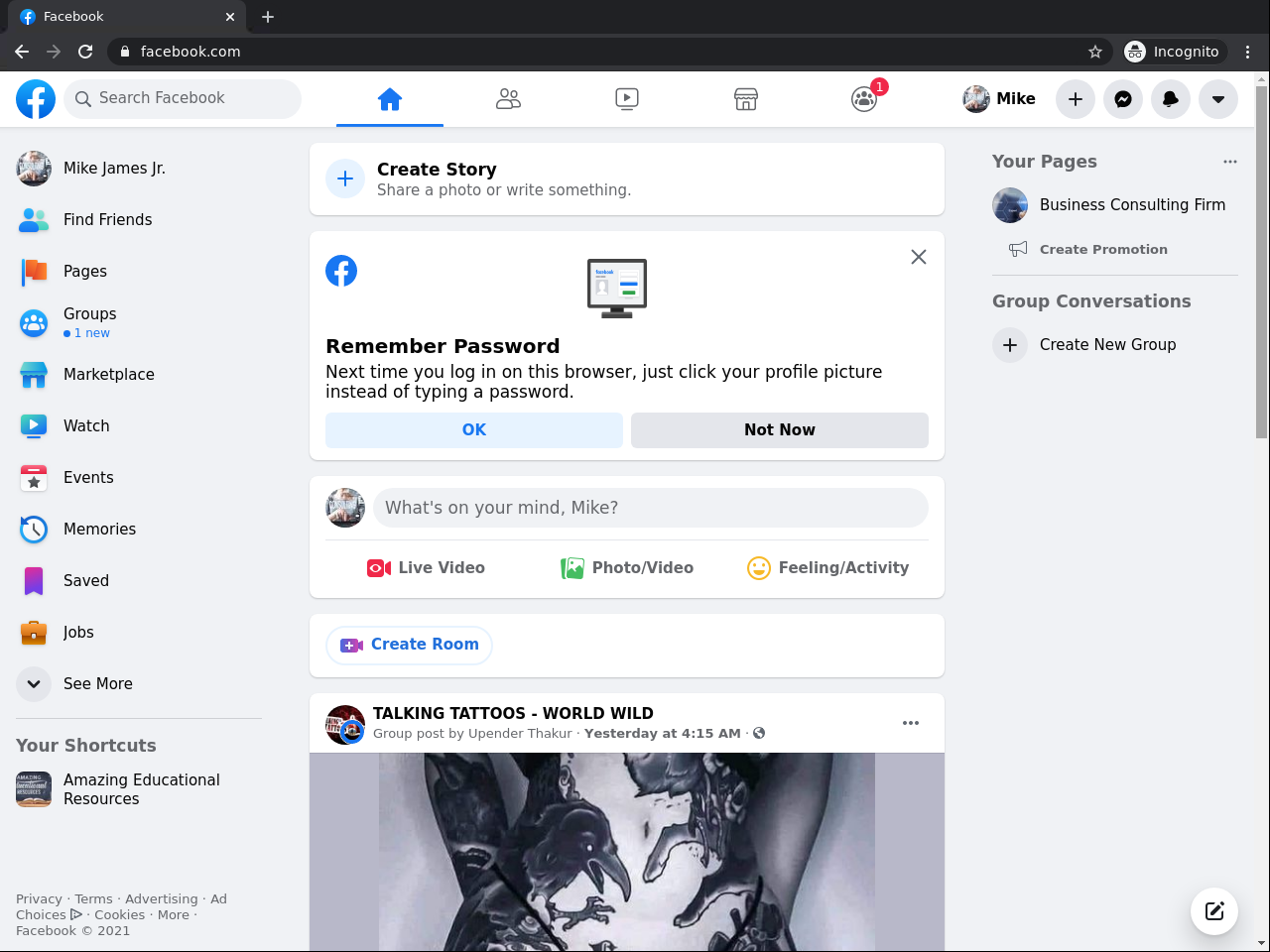Screen dimensions: 1270x952
Task: Click the Create Room button
Action: pos(410,646)
